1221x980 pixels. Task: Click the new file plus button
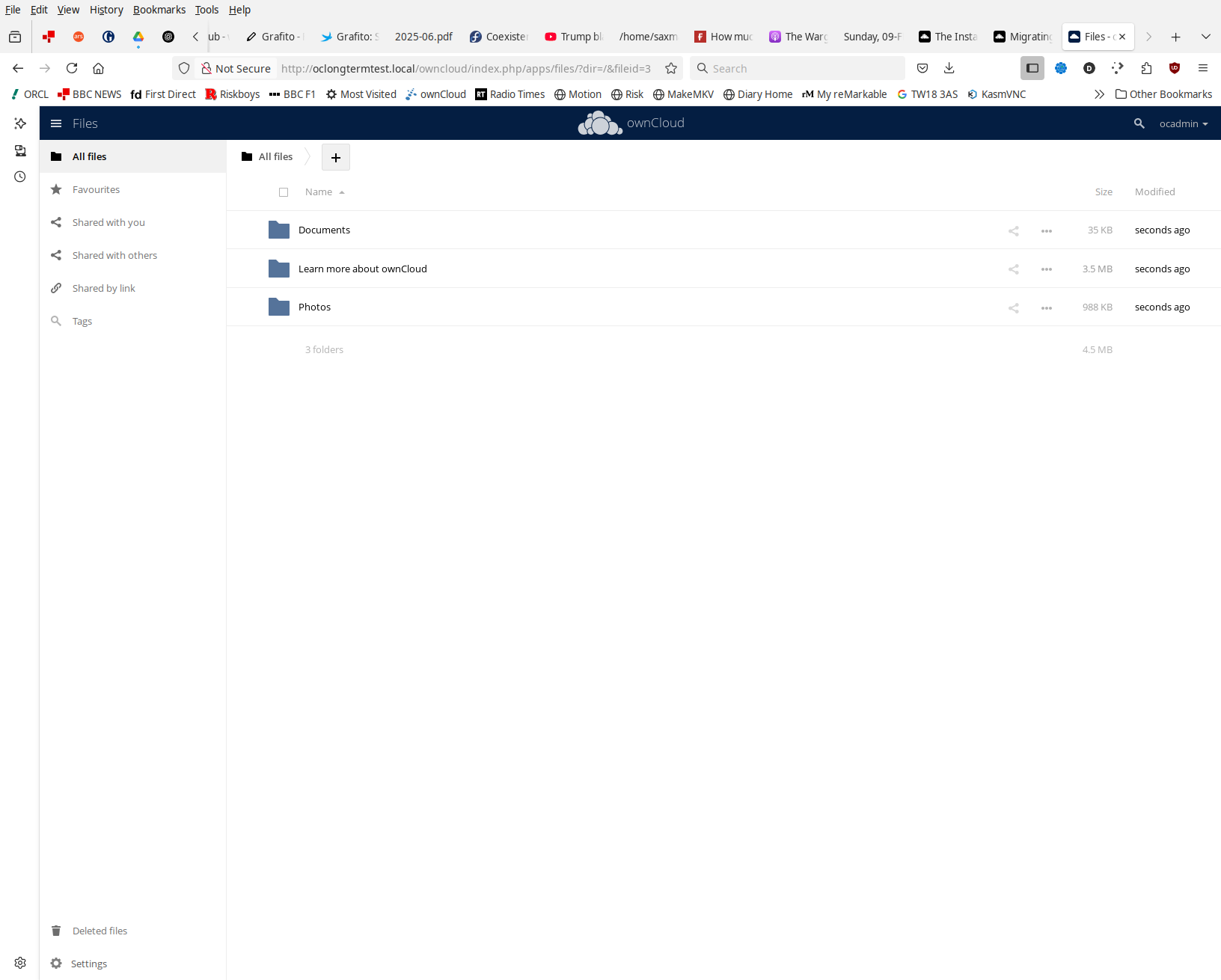click(336, 157)
